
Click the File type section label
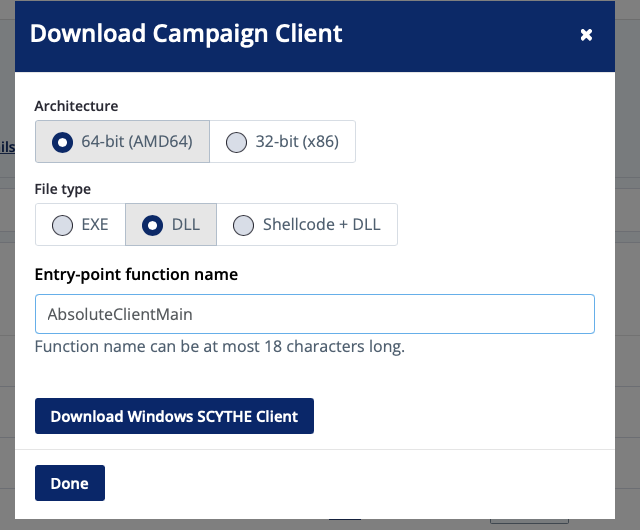(63, 189)
